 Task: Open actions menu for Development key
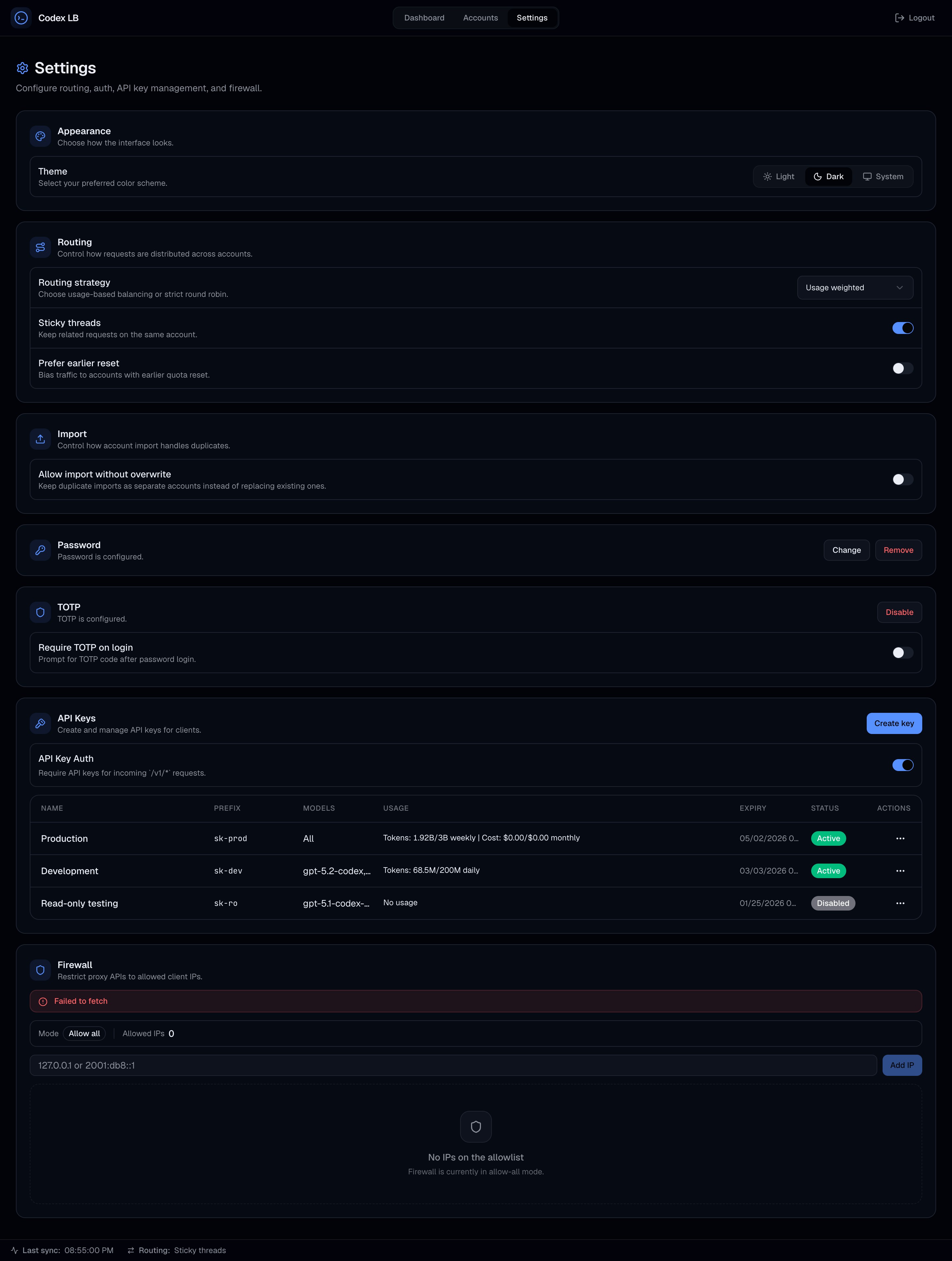coord(900,871)
